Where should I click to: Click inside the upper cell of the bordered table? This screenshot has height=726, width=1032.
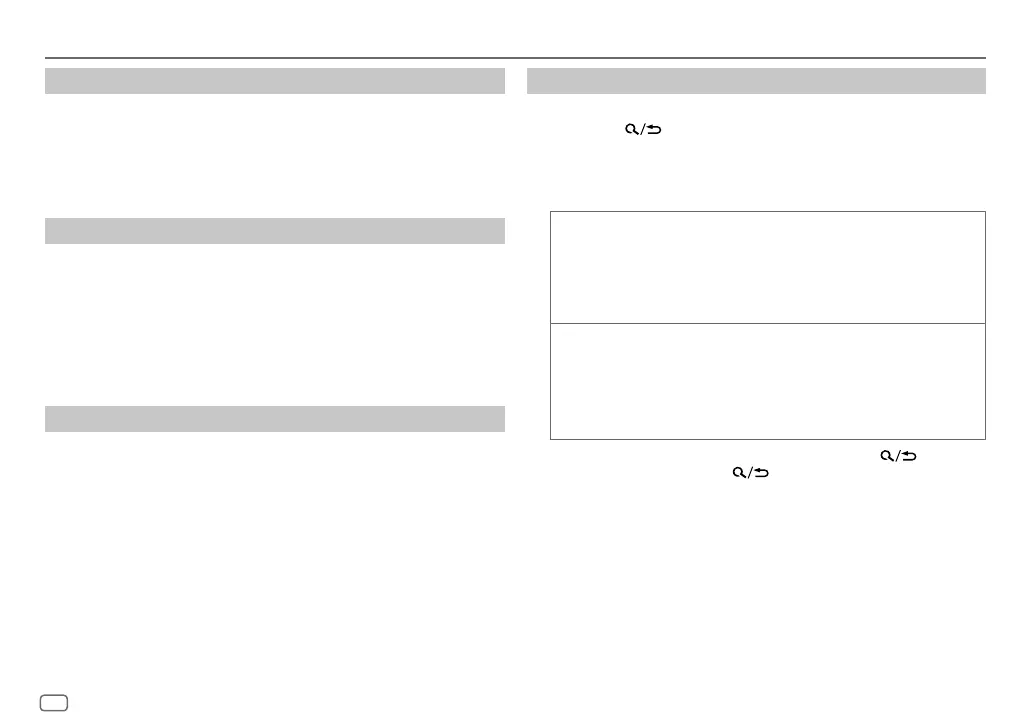[x=767, y=267]
